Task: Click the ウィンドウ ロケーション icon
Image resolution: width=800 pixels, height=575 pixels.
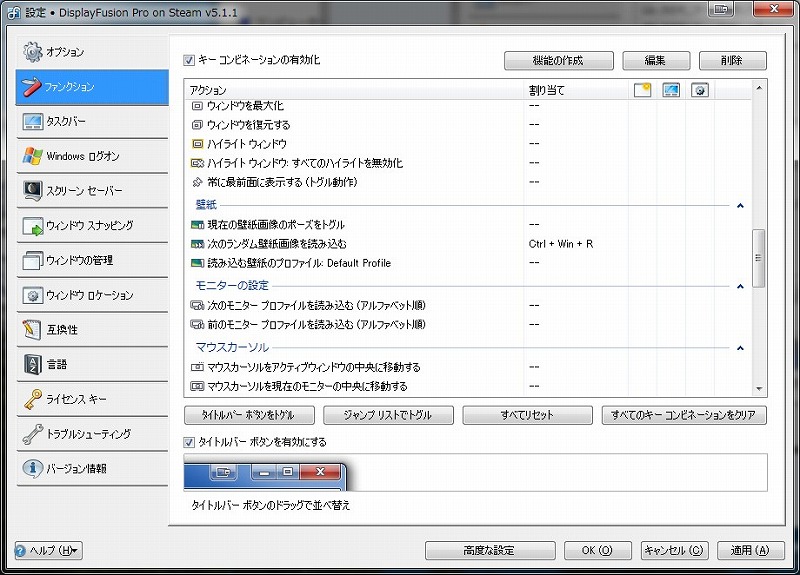Action: click(33, 295)
